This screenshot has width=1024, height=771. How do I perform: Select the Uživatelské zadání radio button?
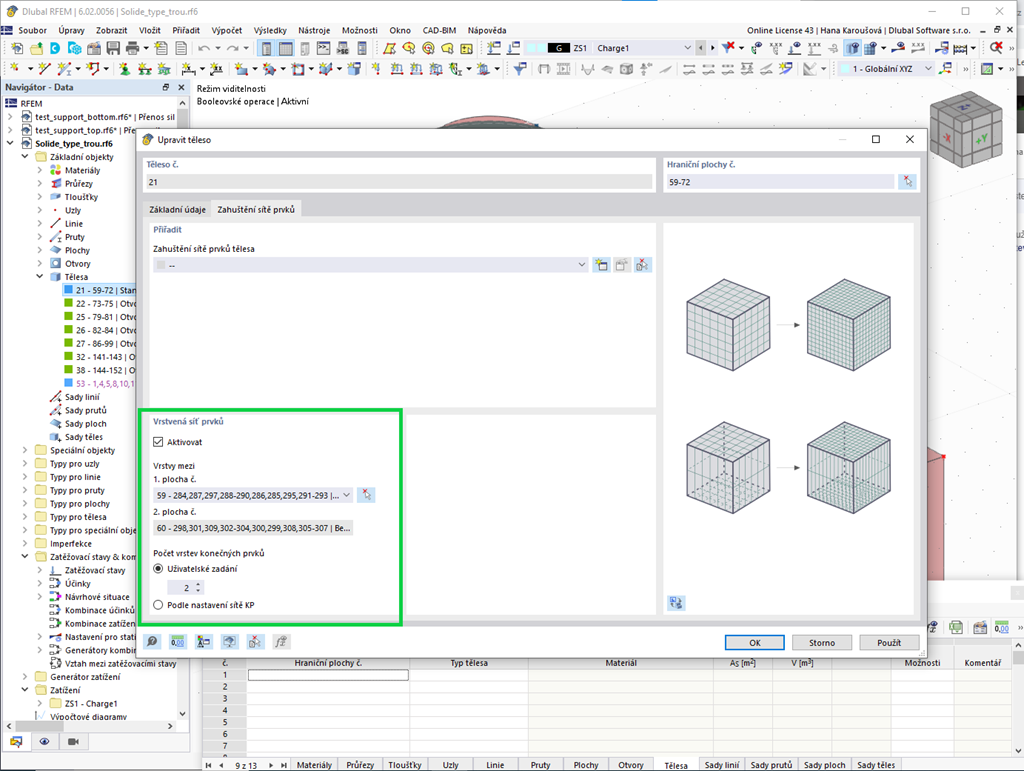tap(158, 569)
